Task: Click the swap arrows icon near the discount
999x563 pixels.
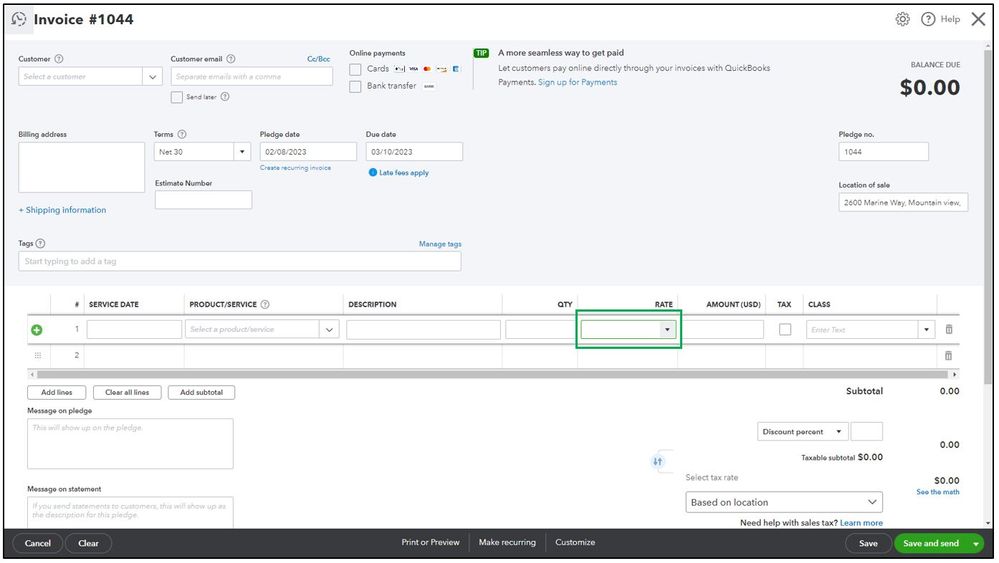Action: (x=658, y=461)
